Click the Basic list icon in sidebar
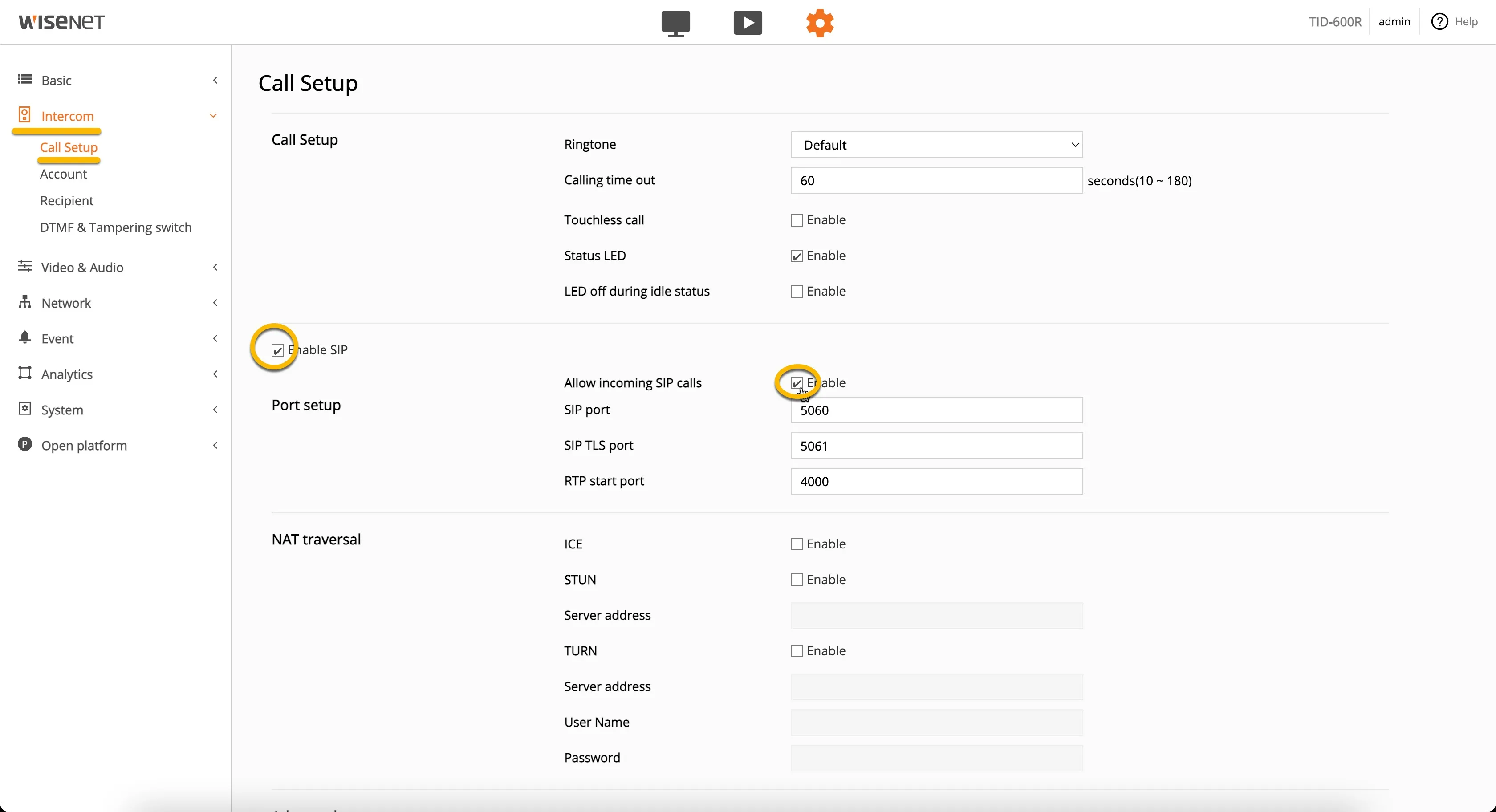Image resolution: width=1496 pixels, height=812 pixels. click(24, 79)
